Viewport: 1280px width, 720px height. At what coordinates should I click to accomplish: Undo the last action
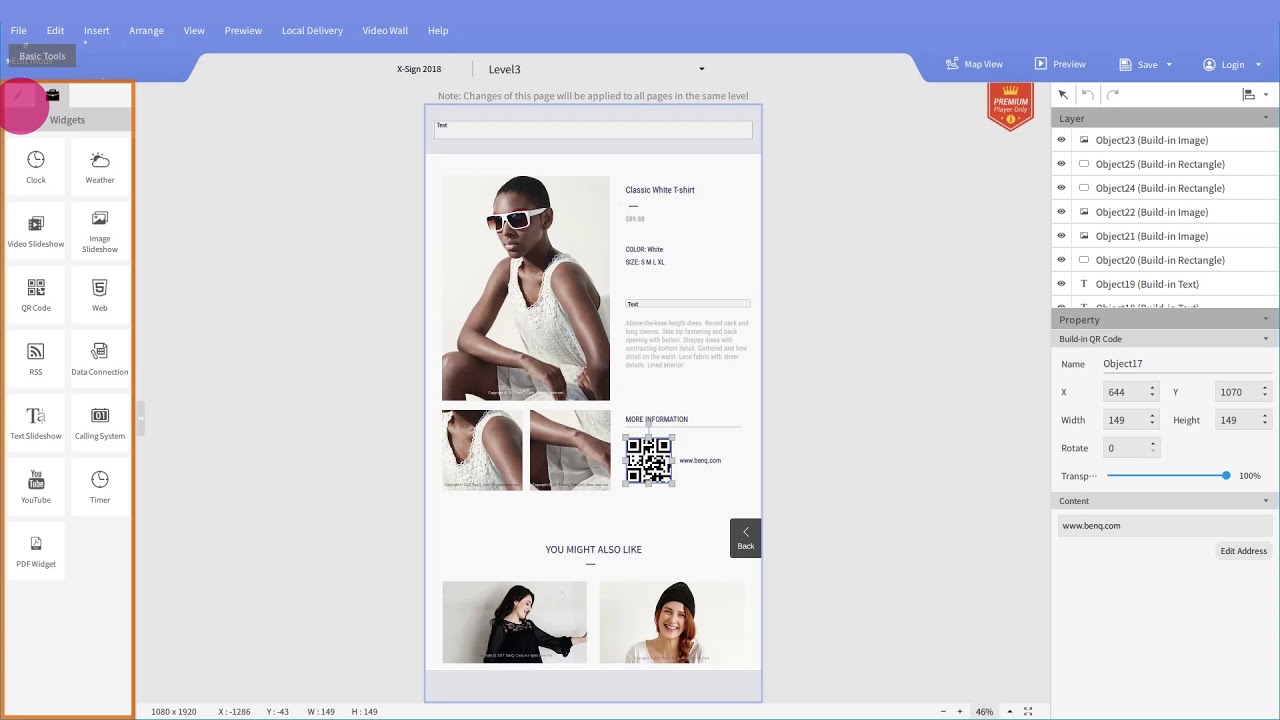[x=1088, y=94]
